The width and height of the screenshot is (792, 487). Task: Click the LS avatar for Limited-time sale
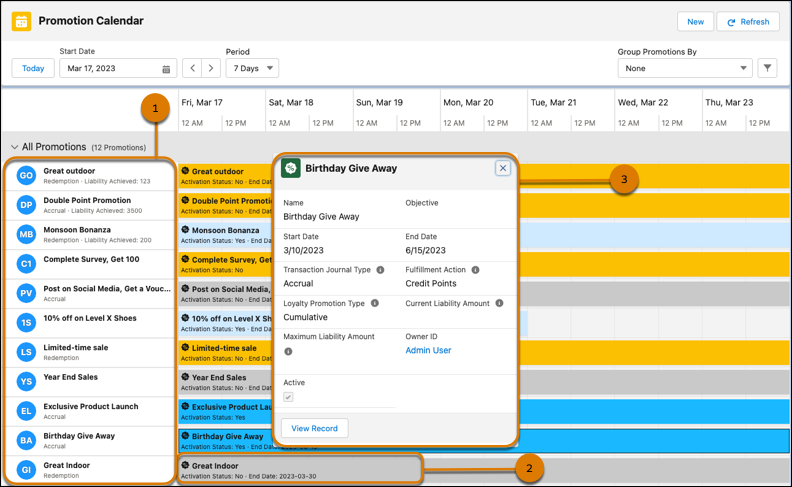[x=26, y=352]
